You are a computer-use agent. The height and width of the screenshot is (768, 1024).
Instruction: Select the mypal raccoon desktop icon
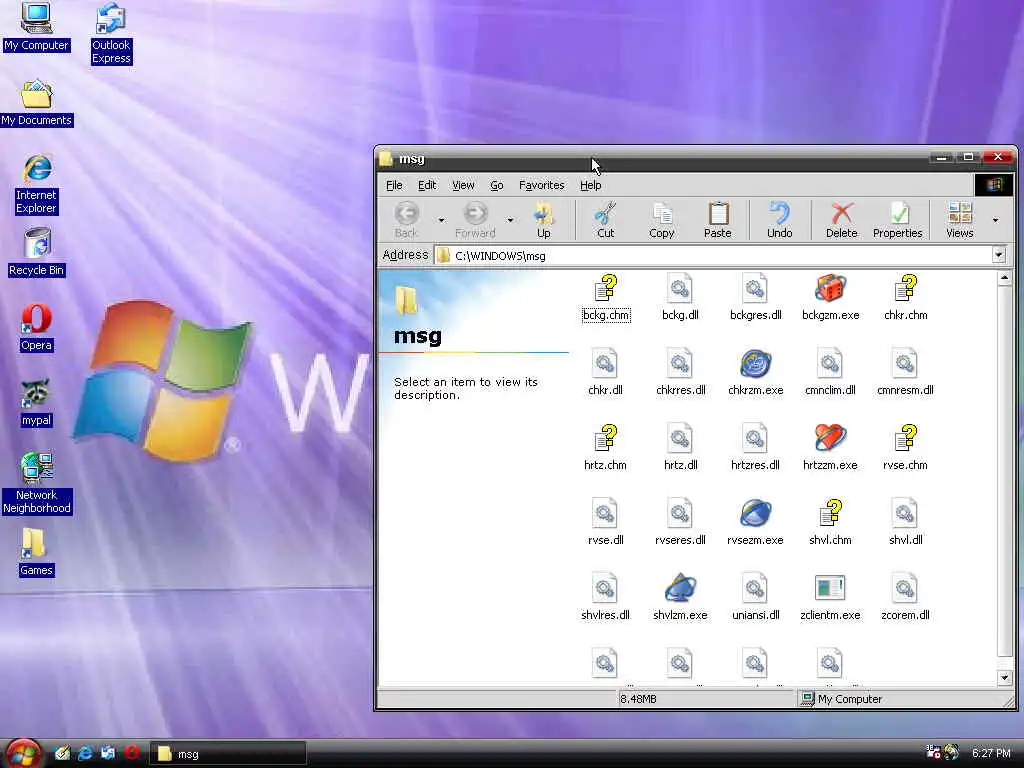pos(36,404)
